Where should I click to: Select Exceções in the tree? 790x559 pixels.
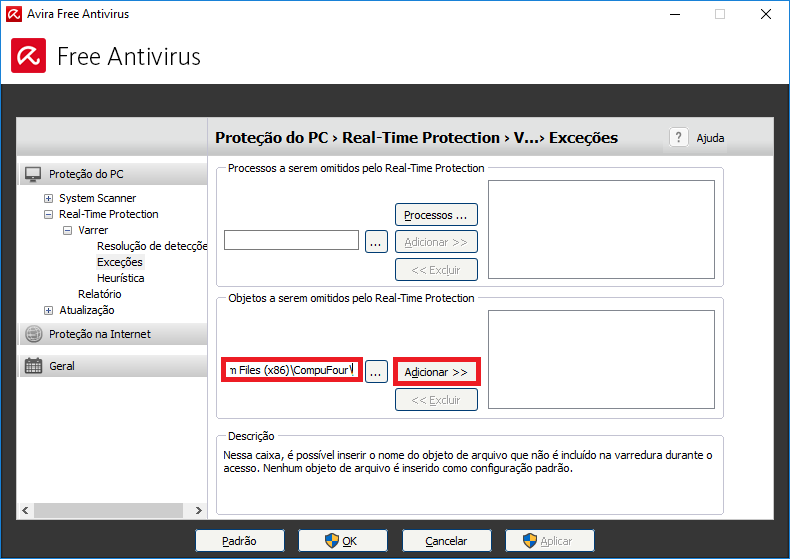coord(119,262)
